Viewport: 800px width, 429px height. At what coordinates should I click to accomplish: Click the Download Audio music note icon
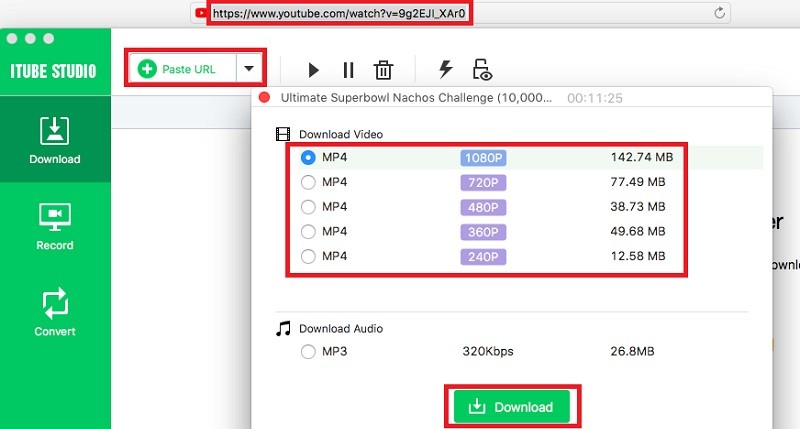283,329
